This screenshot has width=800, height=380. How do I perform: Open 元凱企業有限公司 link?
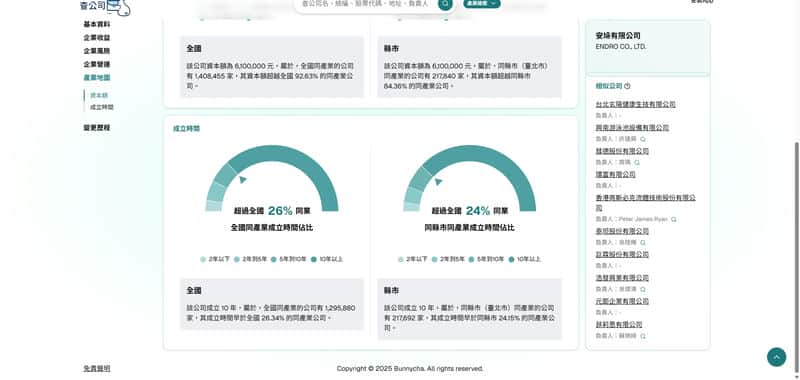pos(622,301)
